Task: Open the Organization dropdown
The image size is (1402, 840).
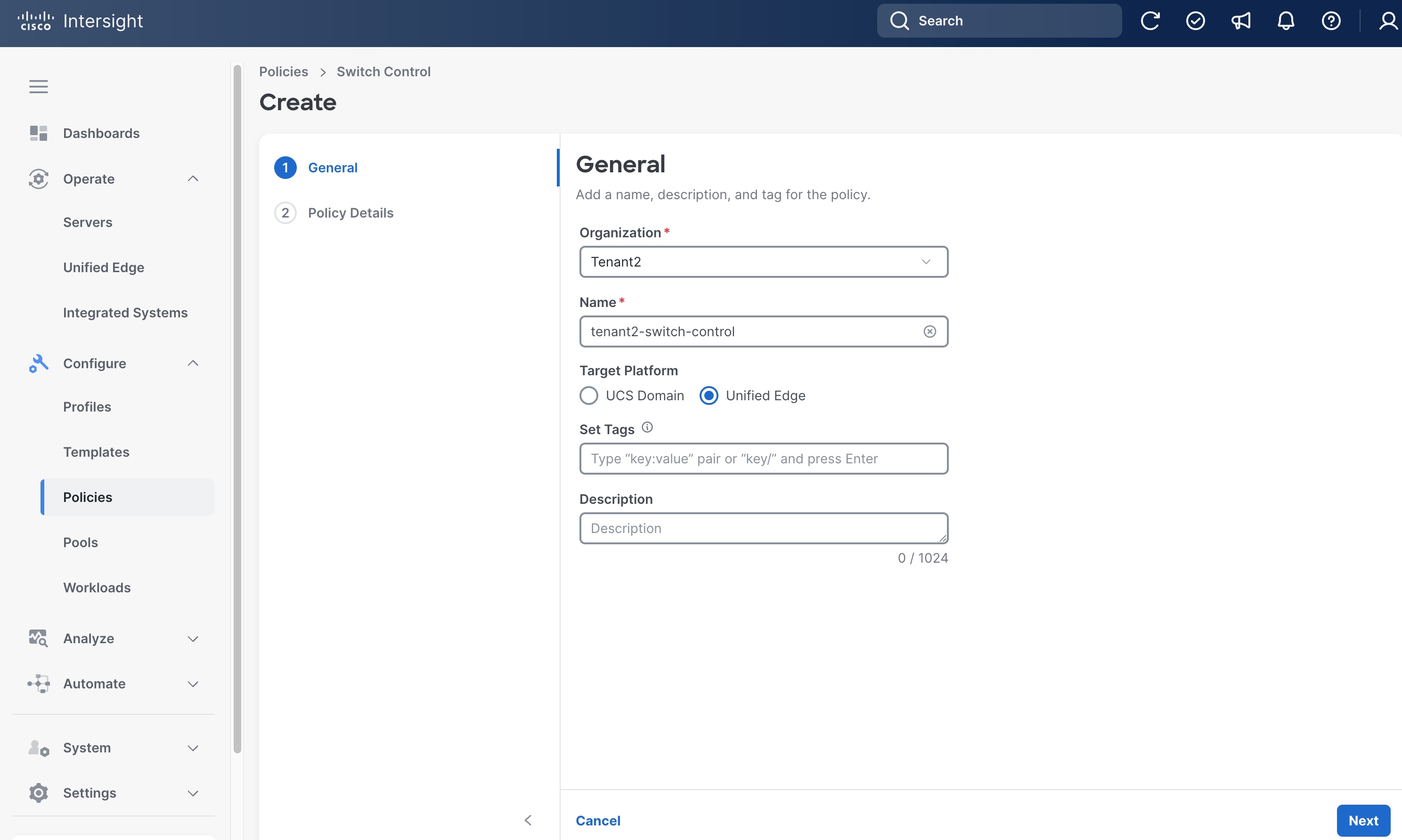Action: click(763, 261)
